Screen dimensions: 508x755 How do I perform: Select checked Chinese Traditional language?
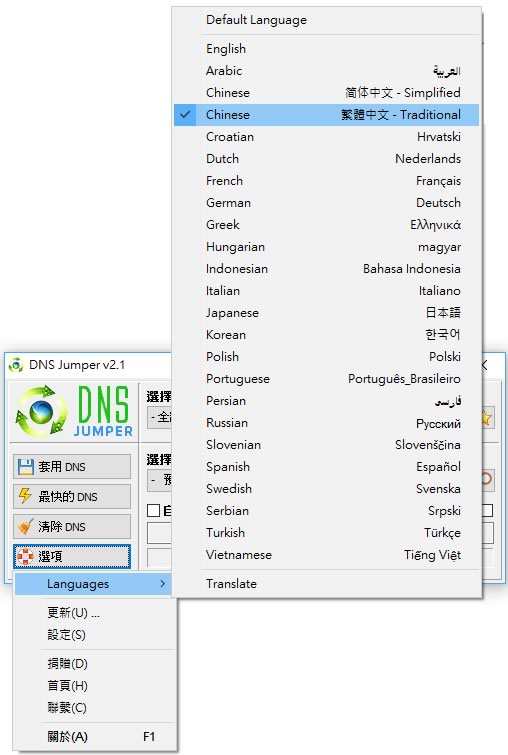tap(326, 115)
